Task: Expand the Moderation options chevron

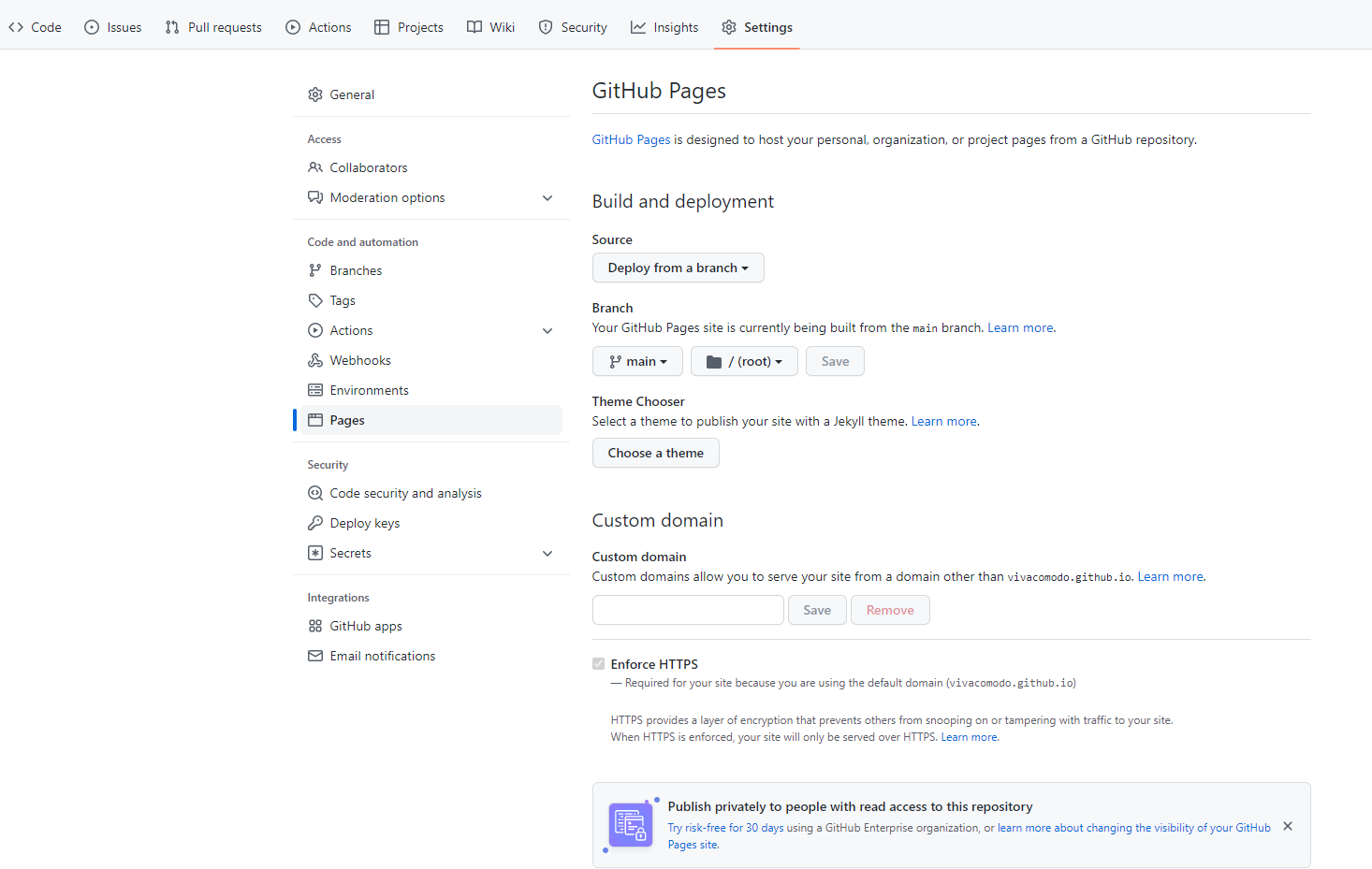Action: point(547,197)
